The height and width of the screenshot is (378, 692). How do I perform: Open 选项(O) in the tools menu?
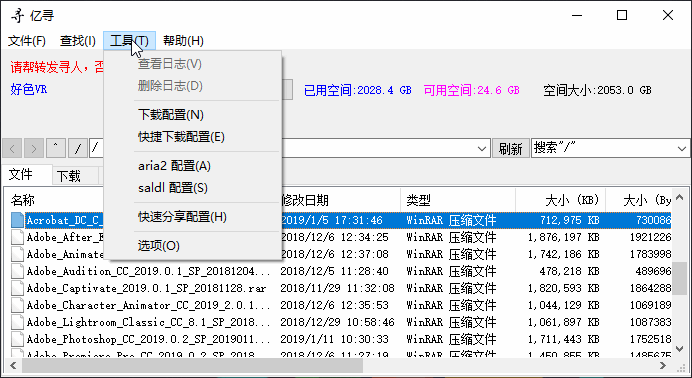pos(158,246)
